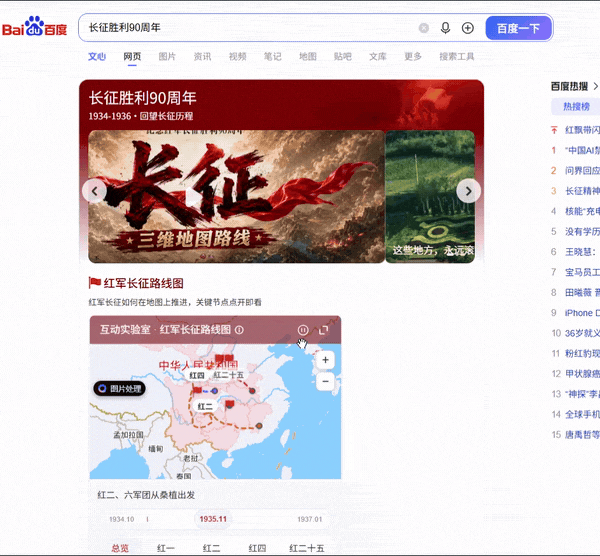Viewport: 600px width, 556px height.
Task: Switch to the 红四 route tab
Action: (x=257, y=548)
